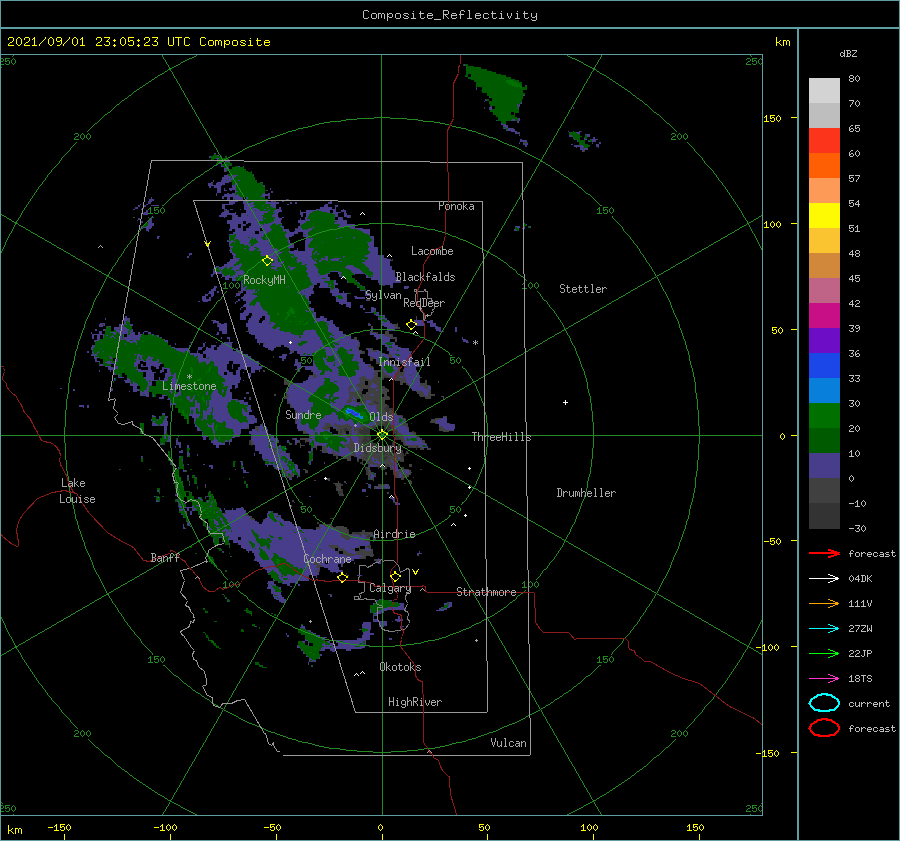Click yellow diamond marker right of Cochrane
The image size is (900, 841).
point(342,577)
